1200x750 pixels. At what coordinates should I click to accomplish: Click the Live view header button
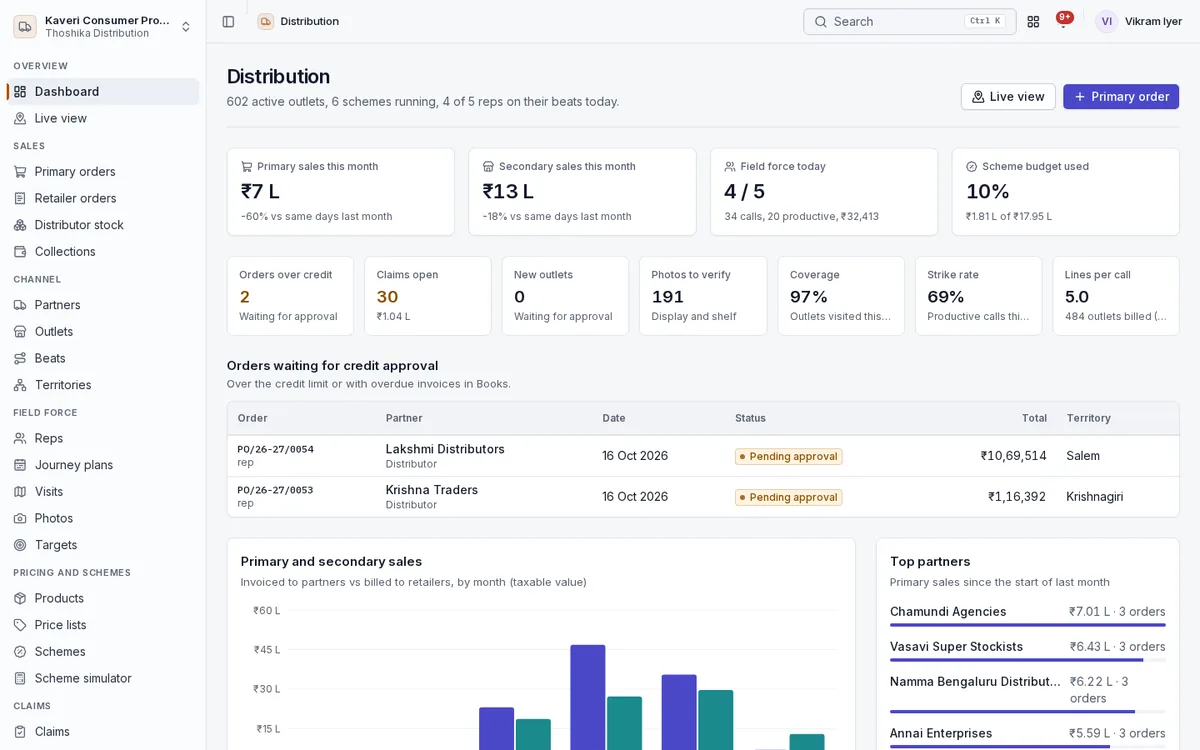point(1008,97)
